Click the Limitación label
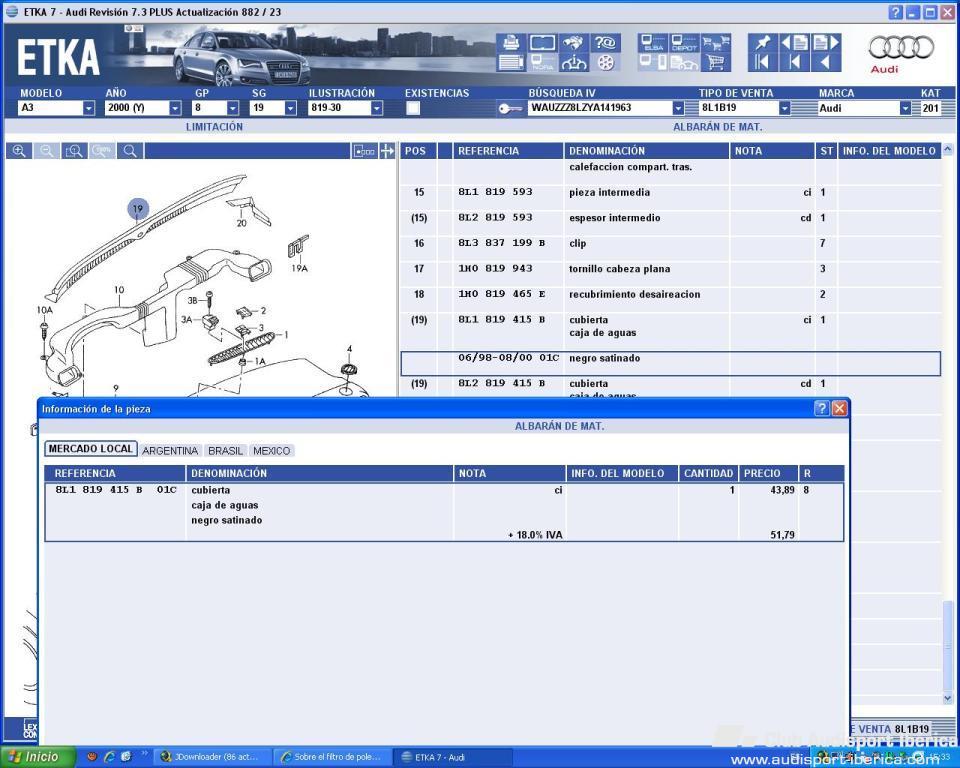The width and height of the screenshot is (960, 768). coord(214,127)
